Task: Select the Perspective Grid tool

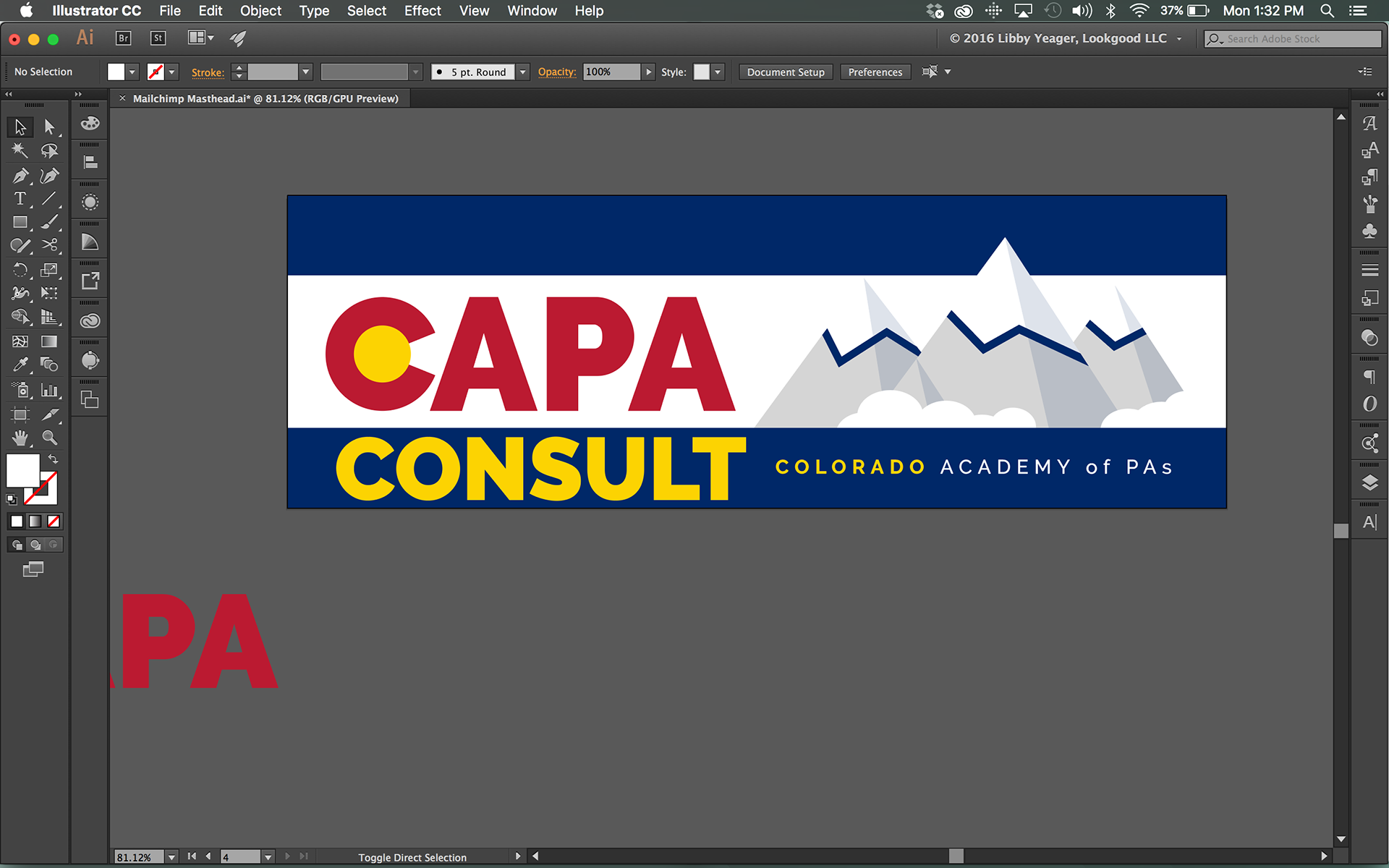Action: [x=49, y=317]
